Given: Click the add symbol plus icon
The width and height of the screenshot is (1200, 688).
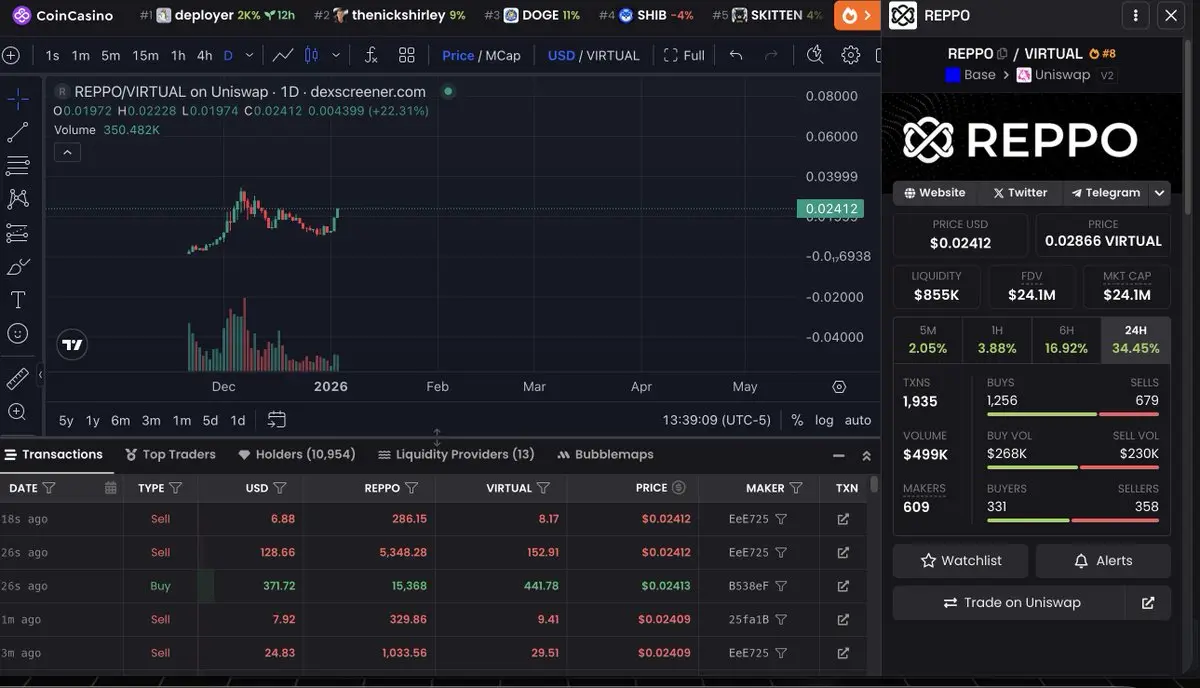Looking at the screenshot, I should coord(11,56).
